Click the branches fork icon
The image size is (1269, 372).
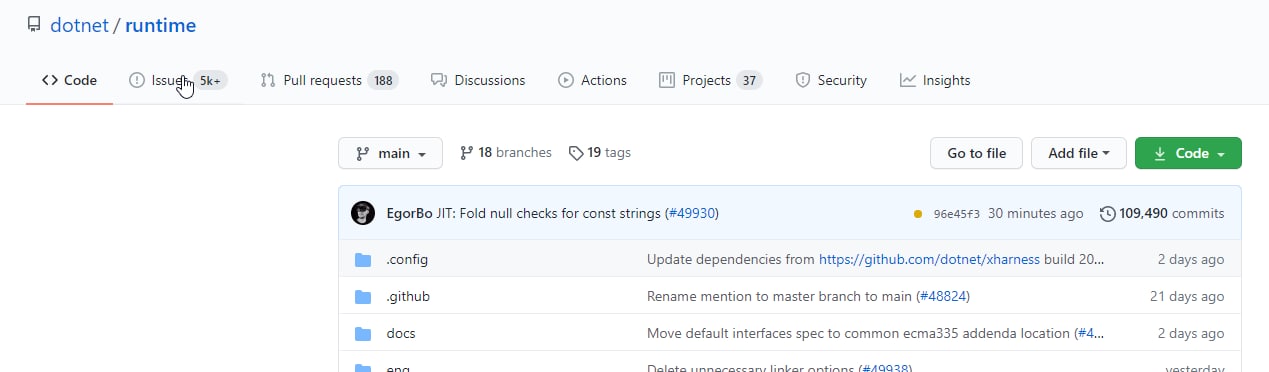466,153
